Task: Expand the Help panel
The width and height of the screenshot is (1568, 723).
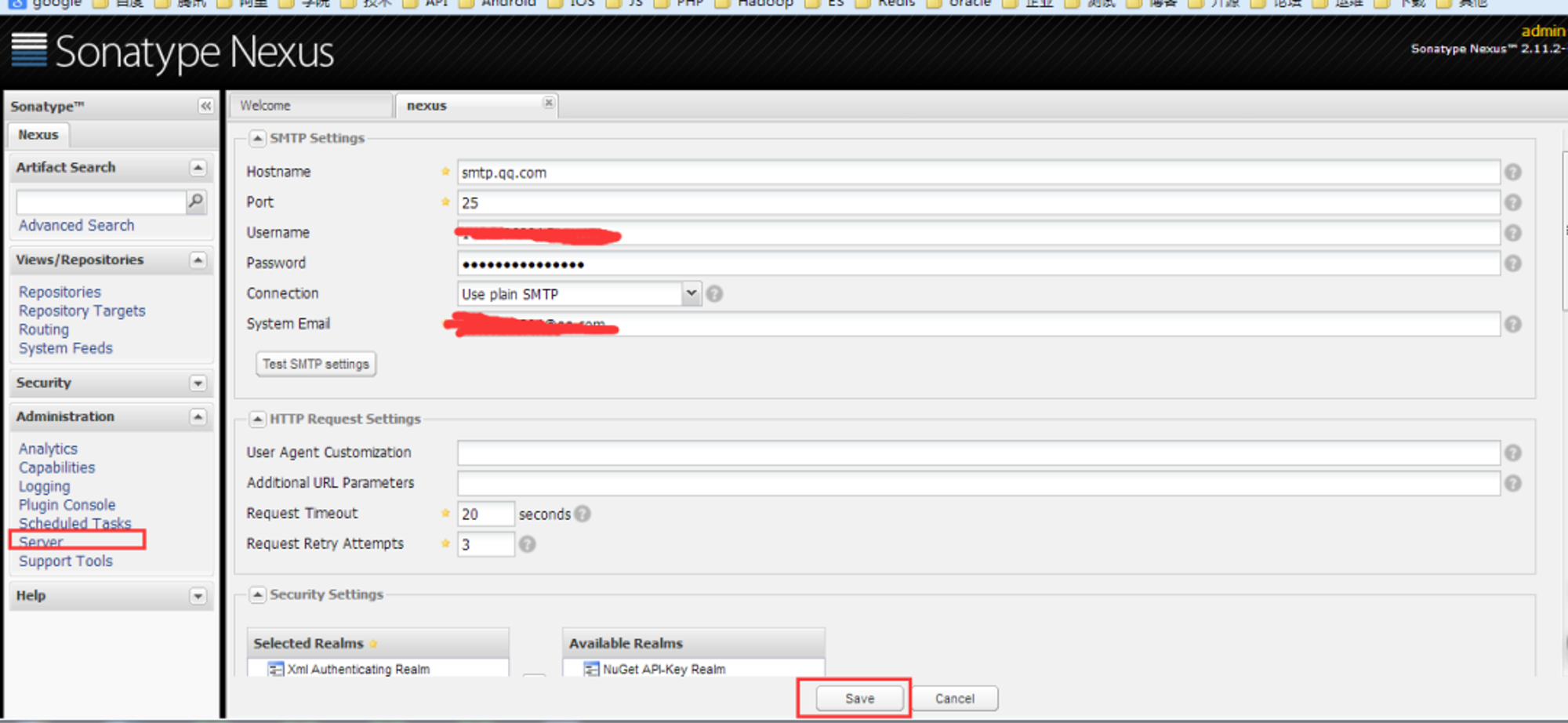Action: click(x=198, y=597)
